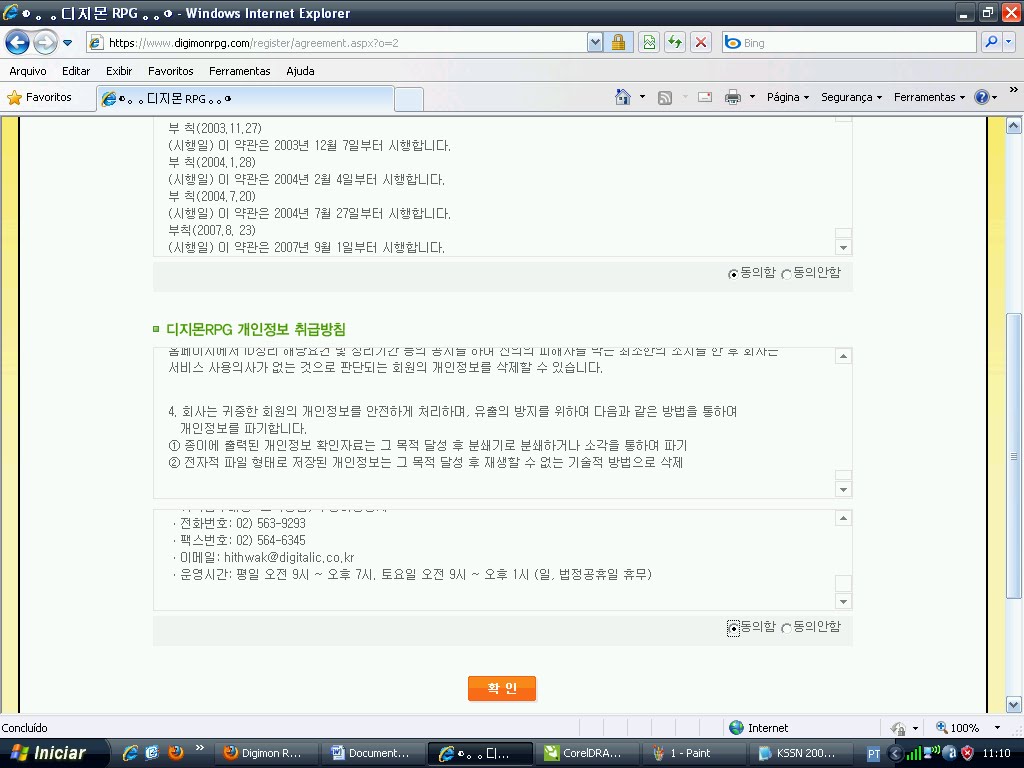
Task: Click the browser Forward arrow button
Action: (x=45, y=43)
